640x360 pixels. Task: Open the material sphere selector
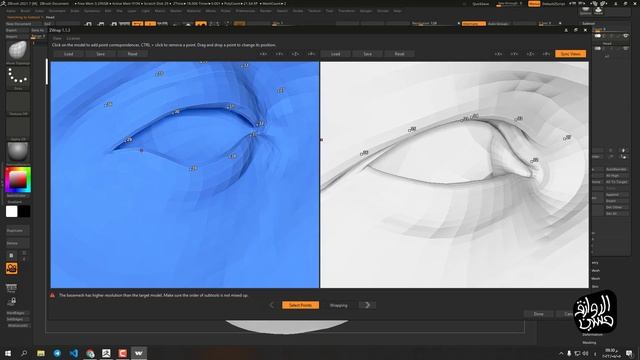click(18, 152)
